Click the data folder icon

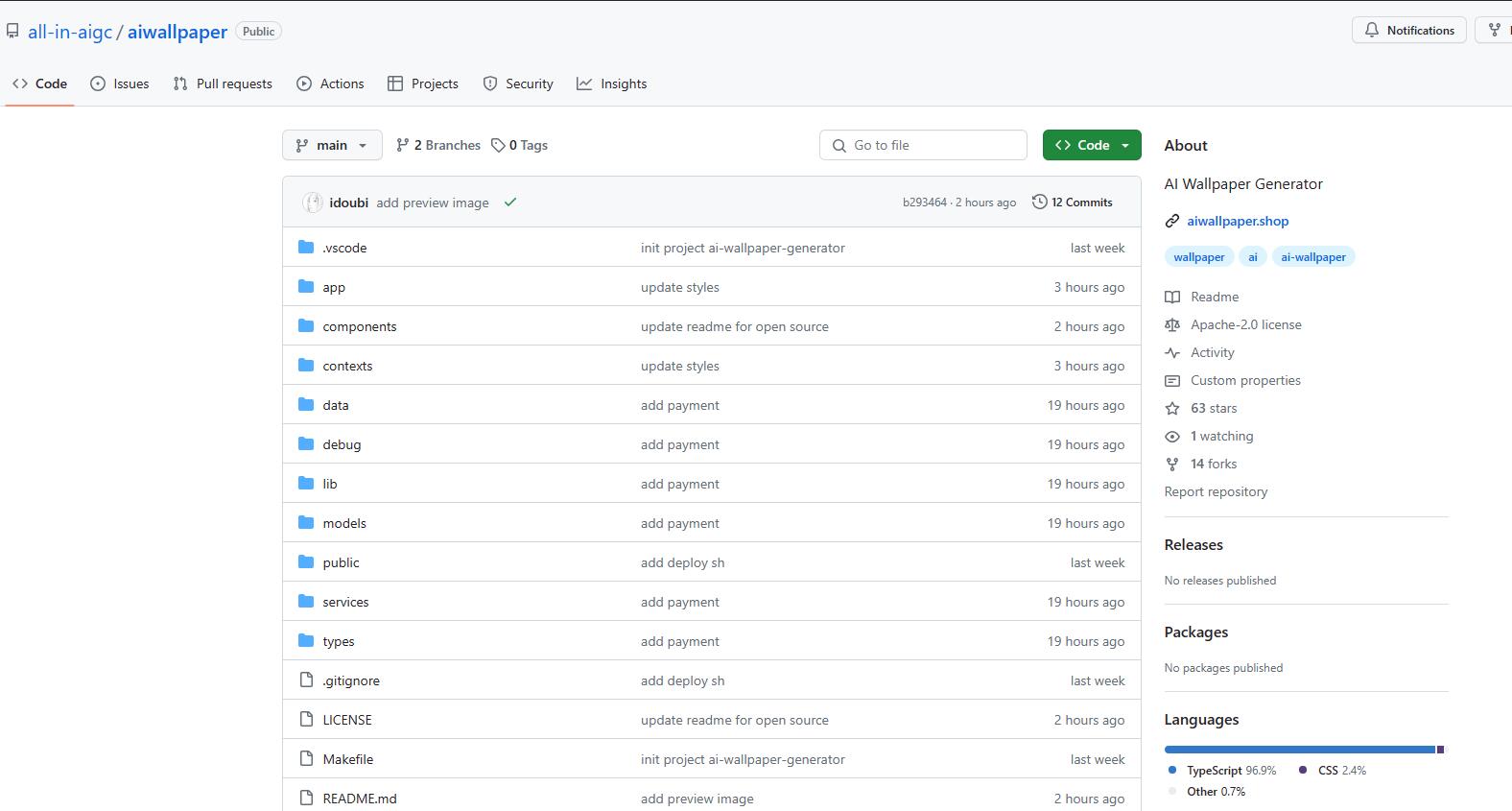(306, 405)
